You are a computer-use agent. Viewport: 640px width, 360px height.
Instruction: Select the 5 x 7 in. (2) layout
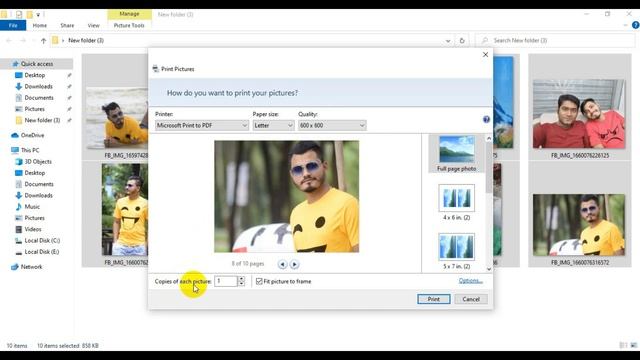click(456, 251)
